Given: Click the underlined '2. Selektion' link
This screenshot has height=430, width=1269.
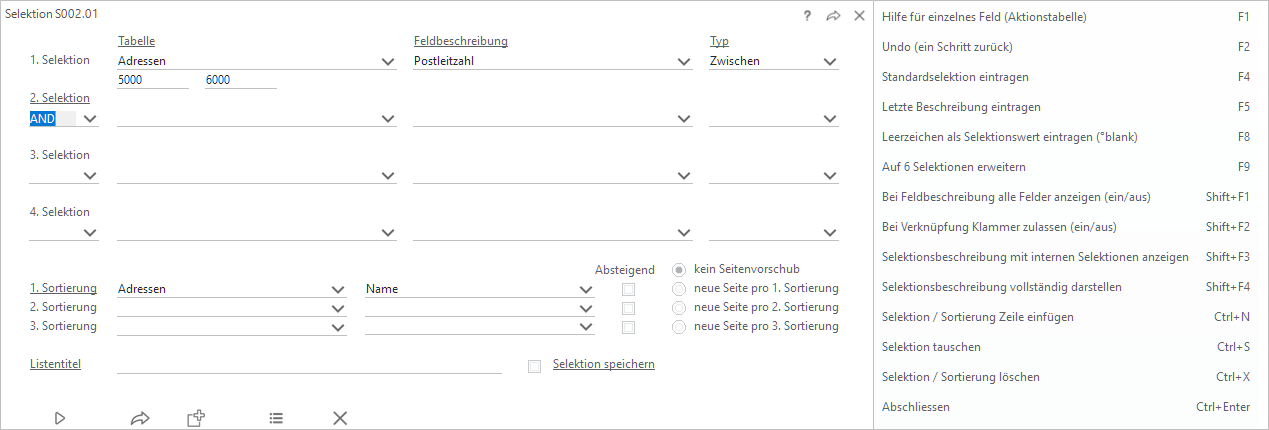Looking at the screenshot, I should click(59, 98).
